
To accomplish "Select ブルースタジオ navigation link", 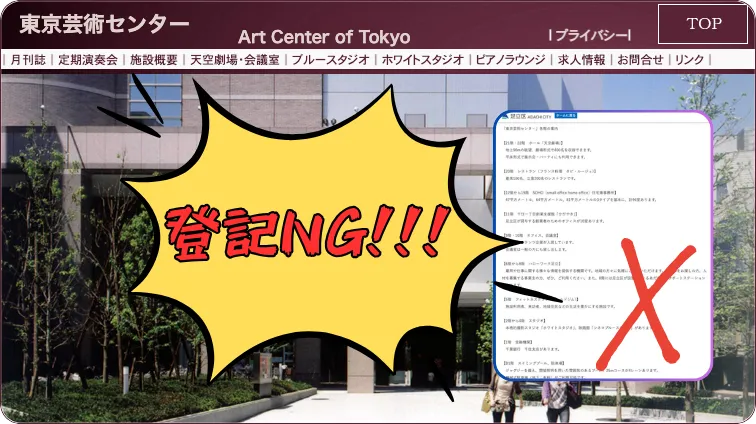I will point(331,60).
